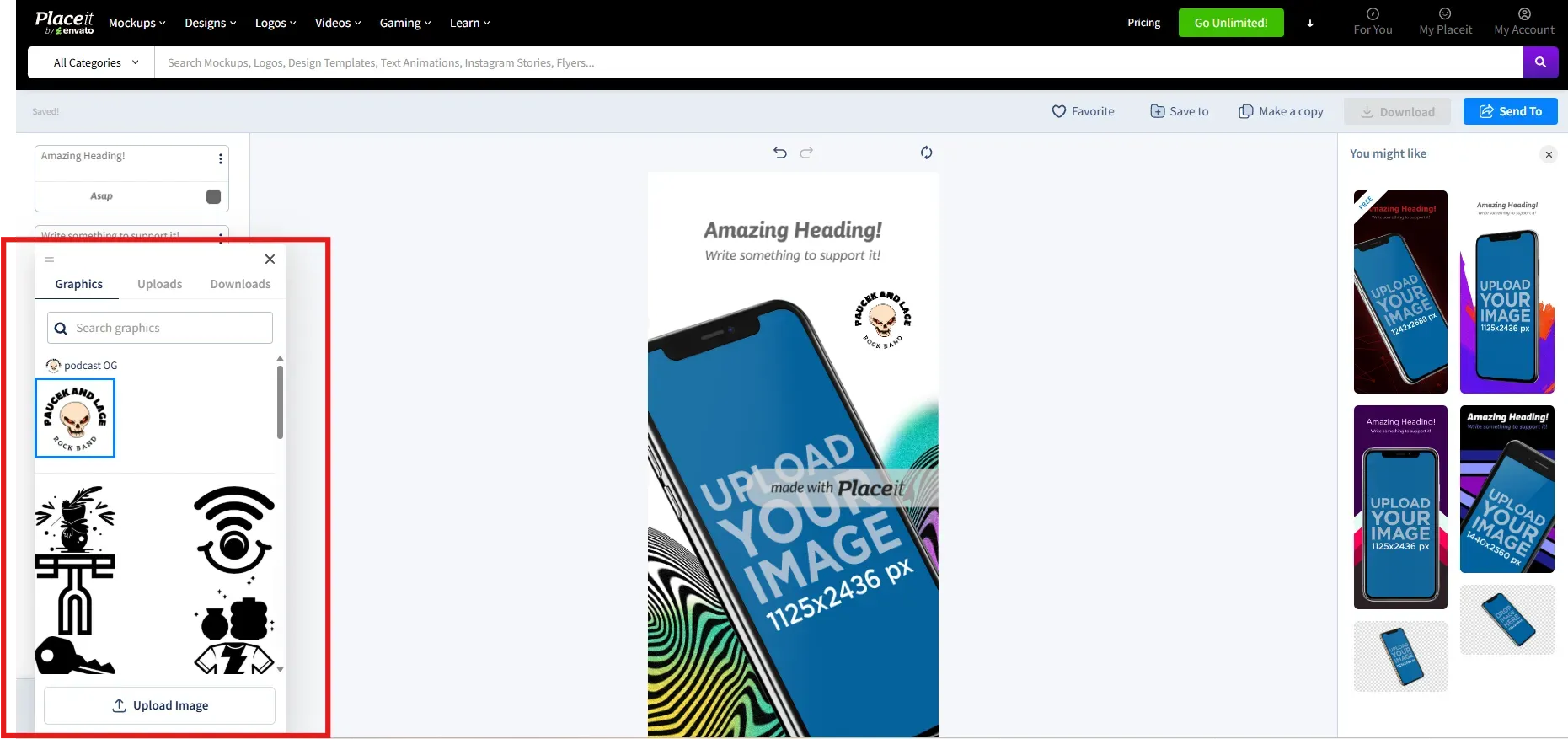The height and width of the screenshot is (739, 1568).
Task: Open the white-purple 1125x2436 phone suggestion
Action: tap(1507, 292)
